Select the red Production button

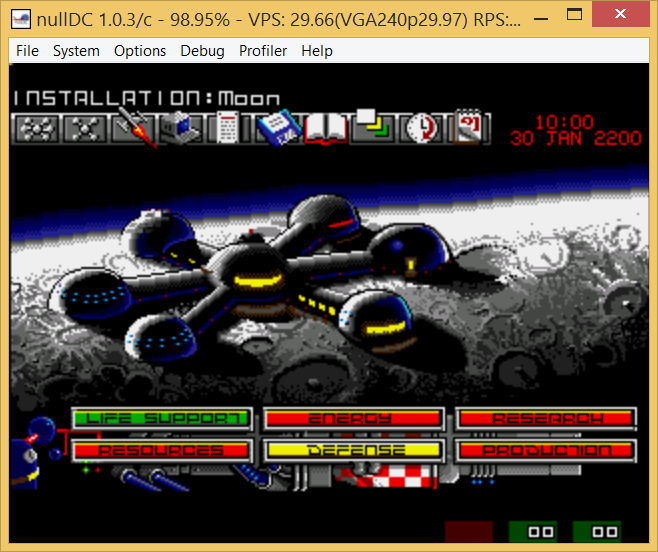[546, 451]
